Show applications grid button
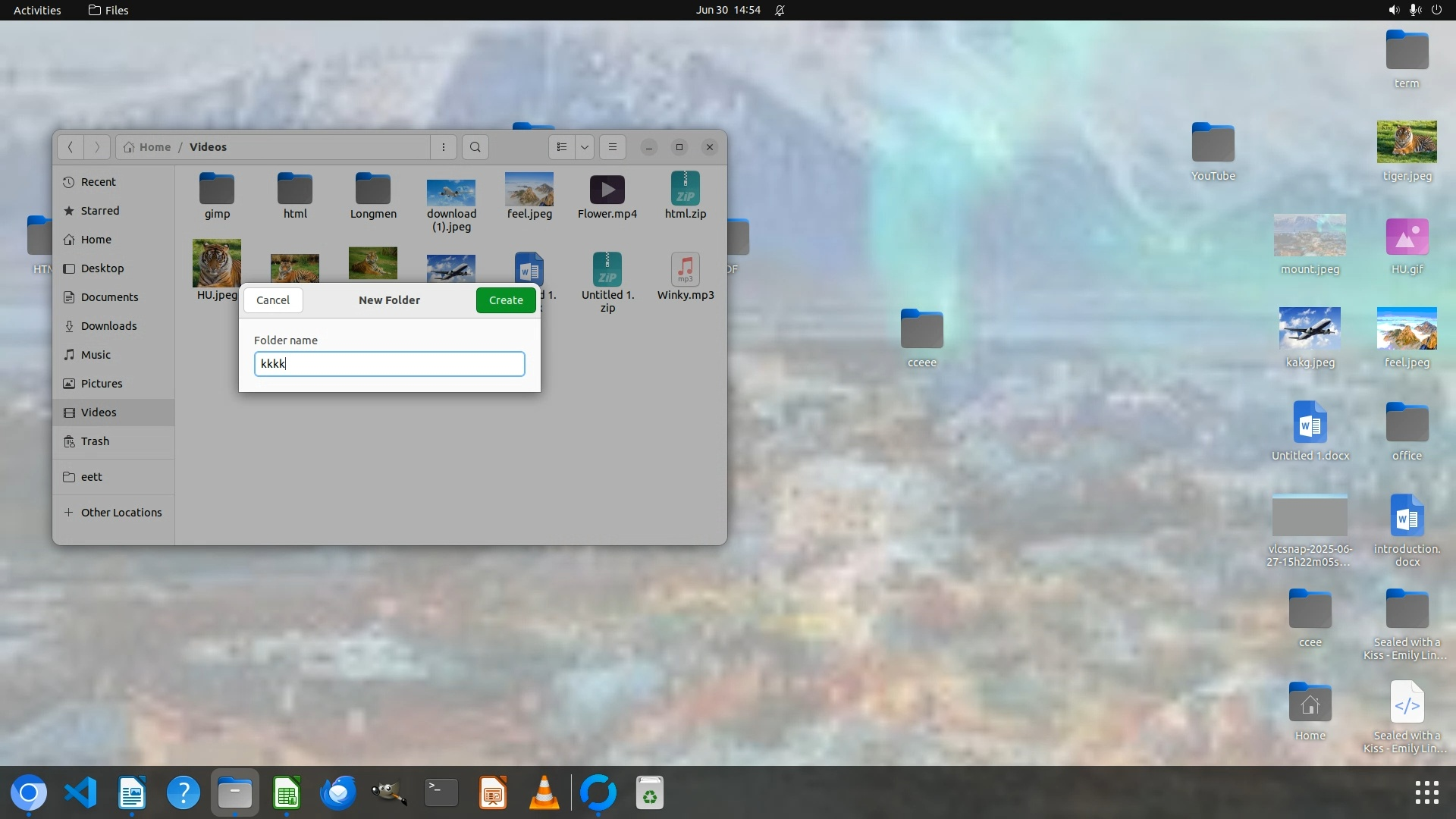 [1426, 793]
